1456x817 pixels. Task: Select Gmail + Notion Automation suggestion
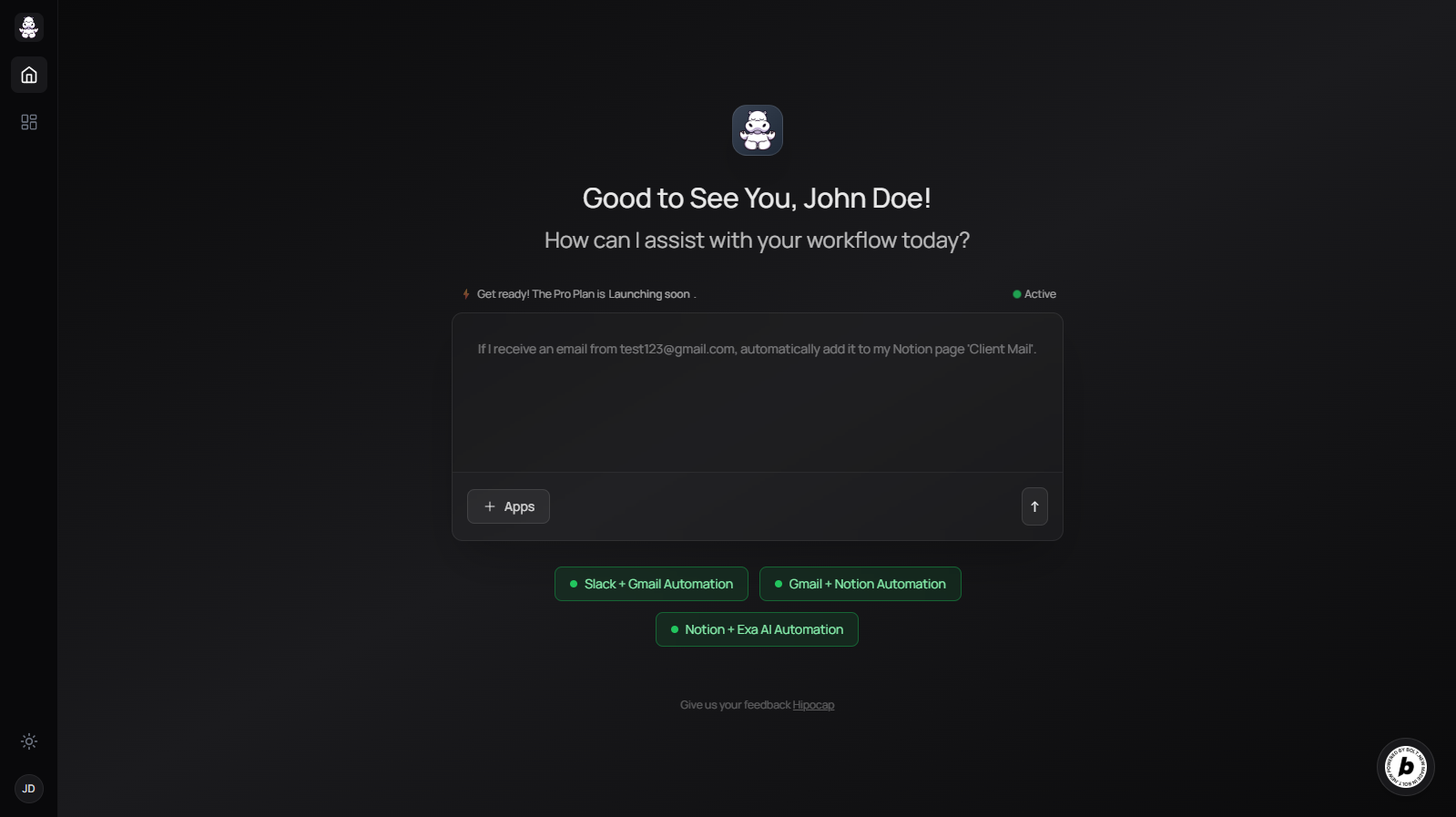pos(860,584)
